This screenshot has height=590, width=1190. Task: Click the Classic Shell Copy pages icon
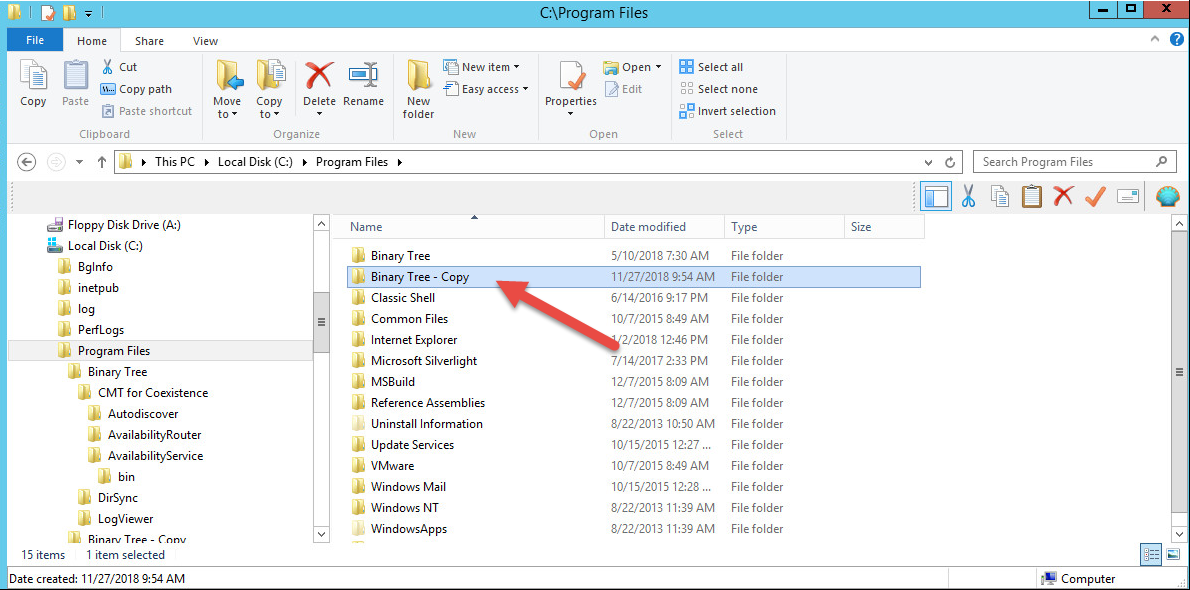[1000, 197]
